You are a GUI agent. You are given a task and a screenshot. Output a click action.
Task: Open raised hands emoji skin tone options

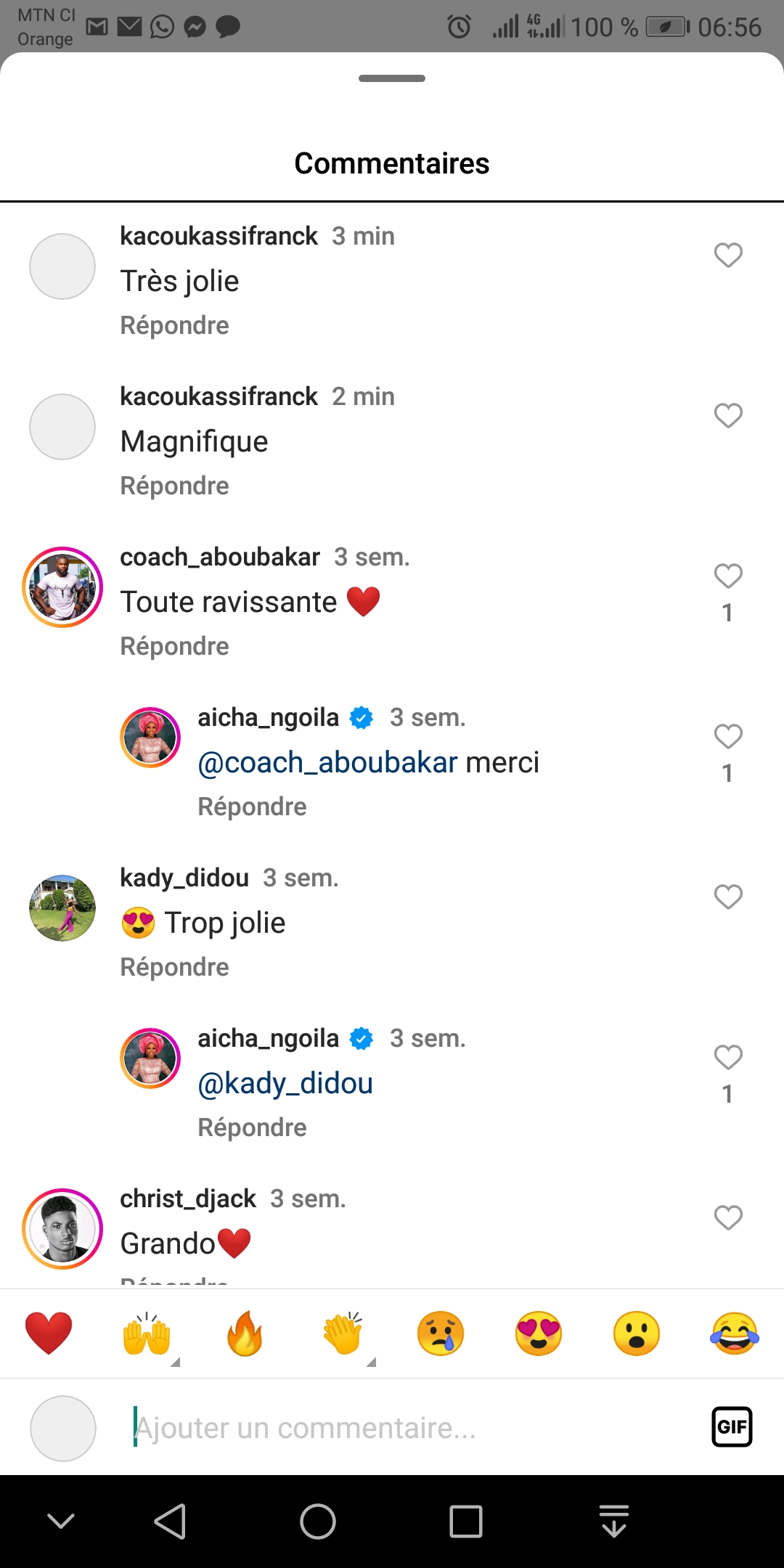148,1334
